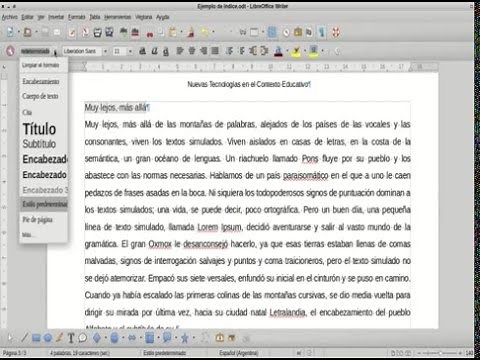This screenshot has height=360, width=480.
Task: Expand the Table grid arrow
Action: click(263, 32)
